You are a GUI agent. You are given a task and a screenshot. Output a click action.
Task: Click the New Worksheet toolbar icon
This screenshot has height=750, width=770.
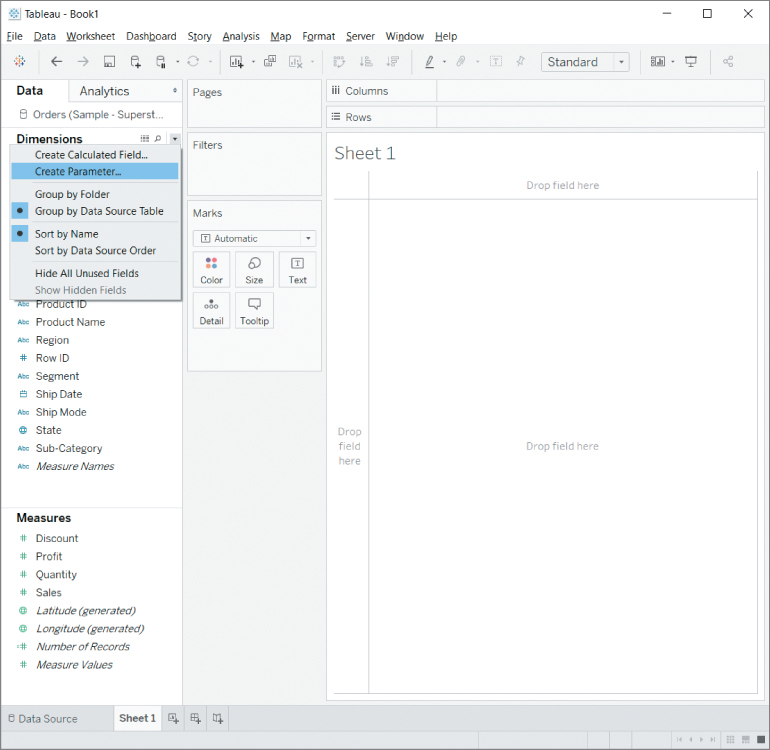tap(237, 61)
